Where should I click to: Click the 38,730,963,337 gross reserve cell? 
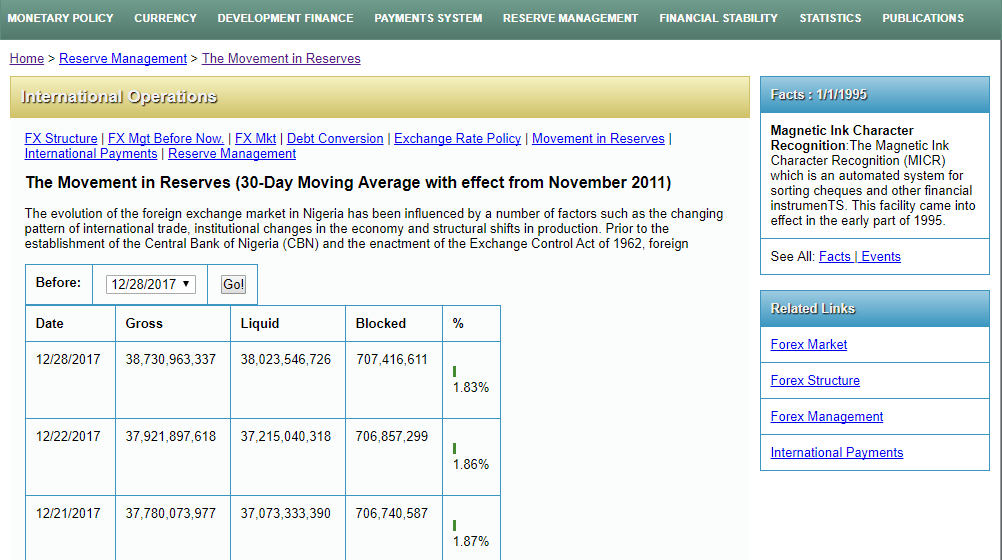(x=171, y=360)
